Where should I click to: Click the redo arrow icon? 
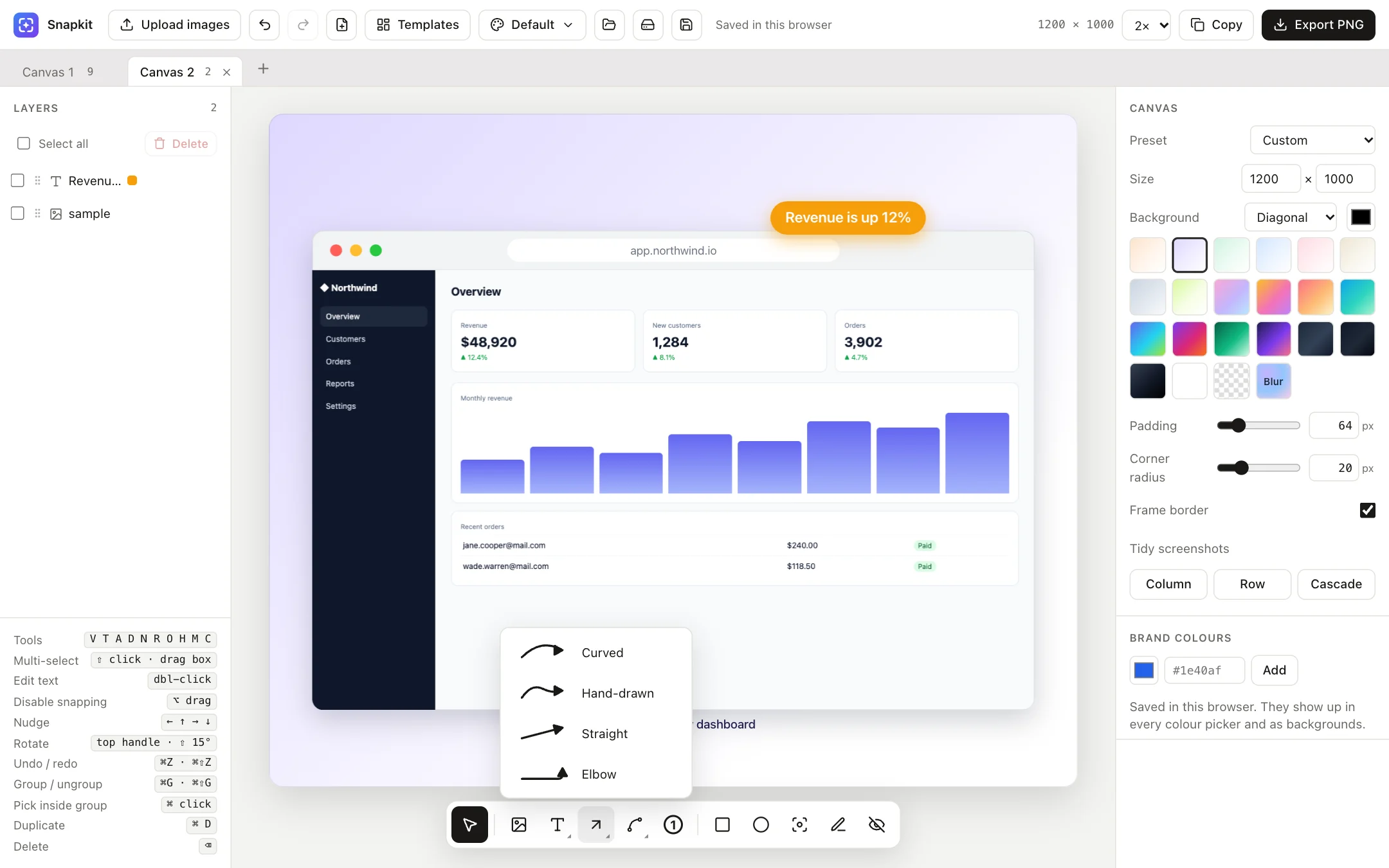coord(303,25)
